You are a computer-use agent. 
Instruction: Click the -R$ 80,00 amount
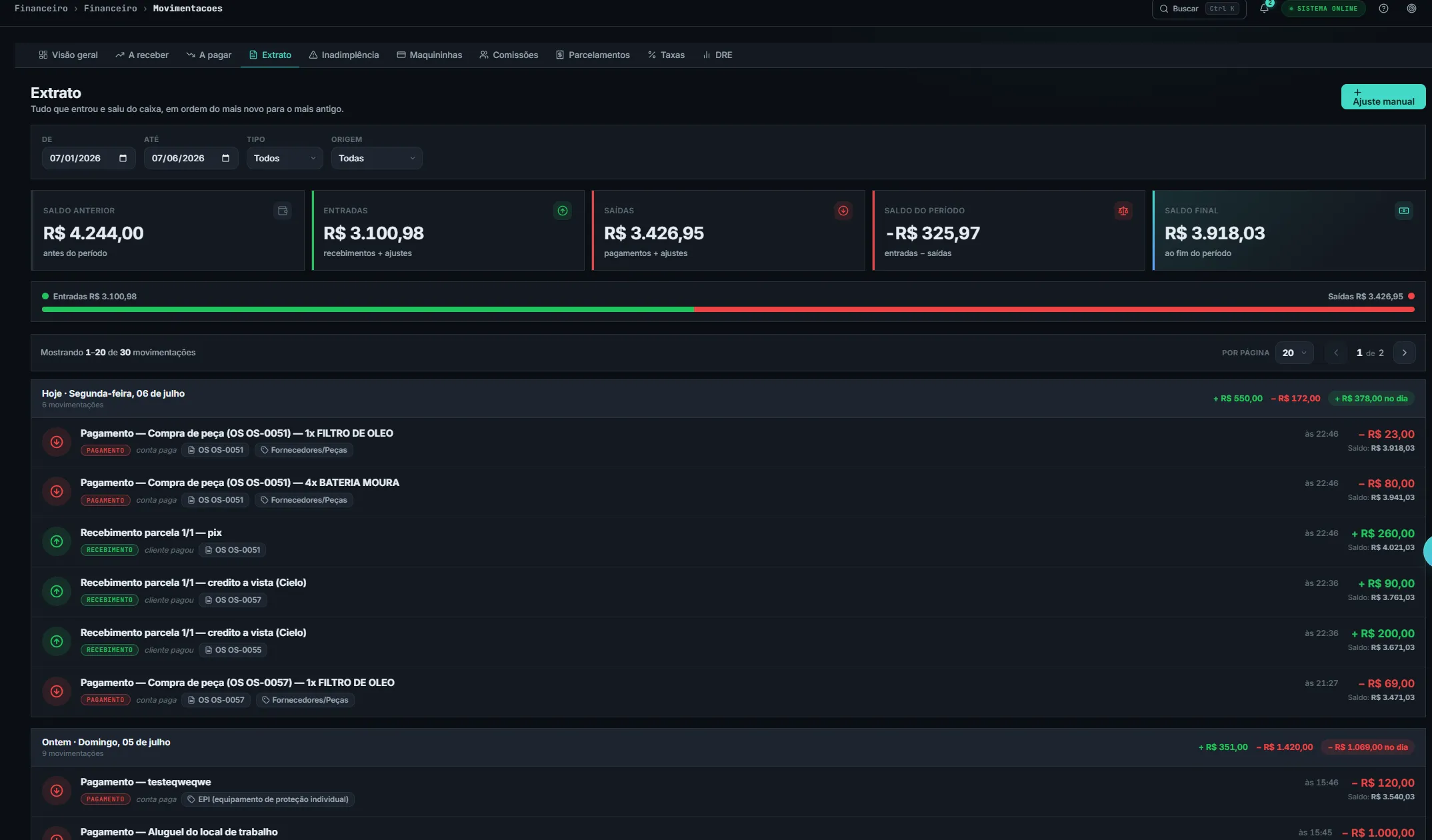1386,483
